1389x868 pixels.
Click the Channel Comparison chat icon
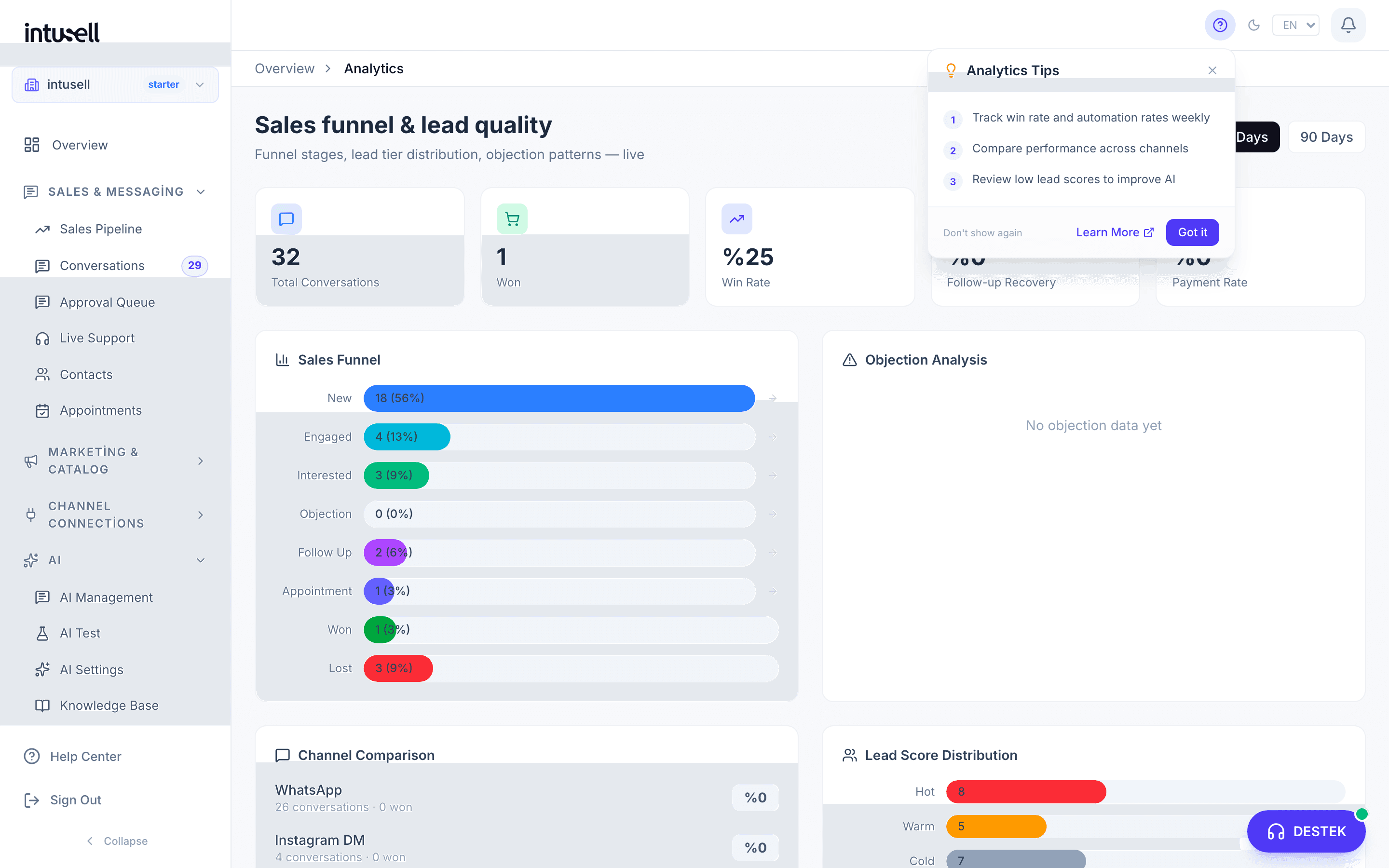coord(283,756)
